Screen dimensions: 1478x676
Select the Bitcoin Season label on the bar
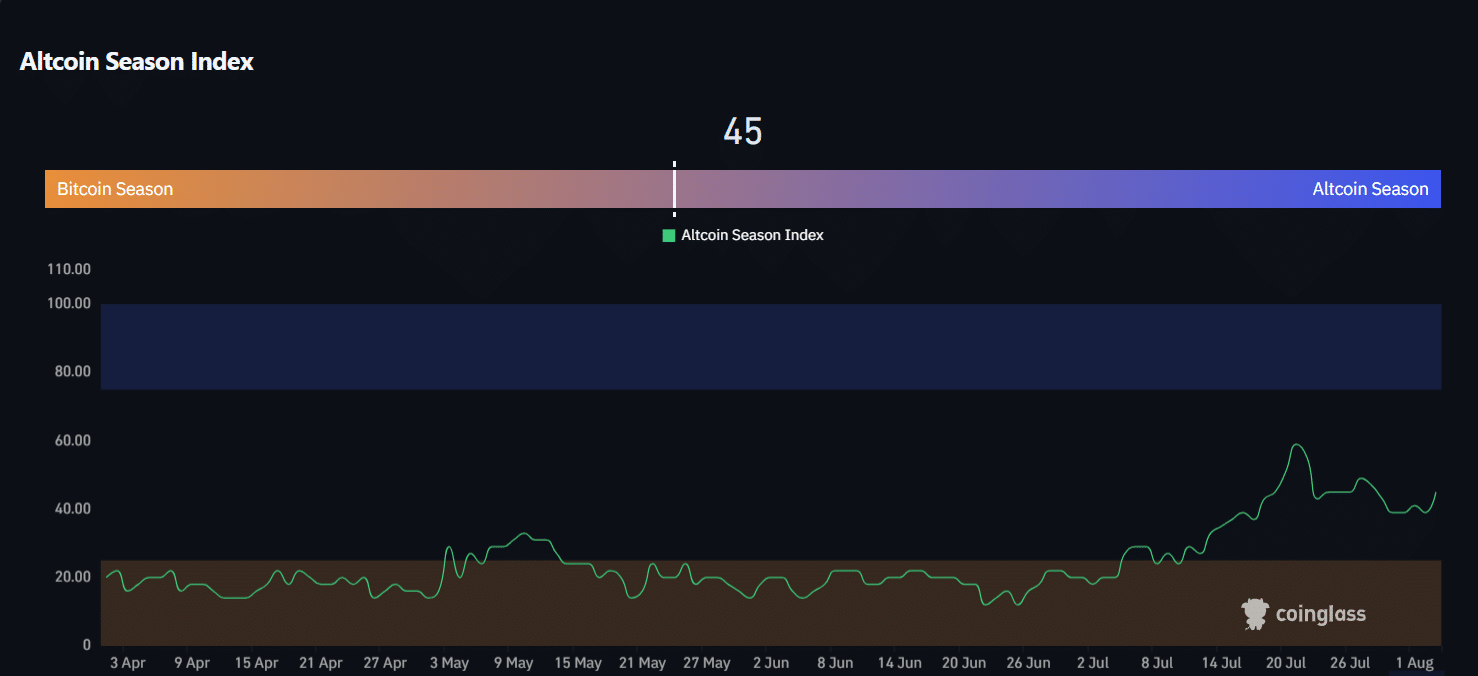pyautogui.click(x=115, y=189)
